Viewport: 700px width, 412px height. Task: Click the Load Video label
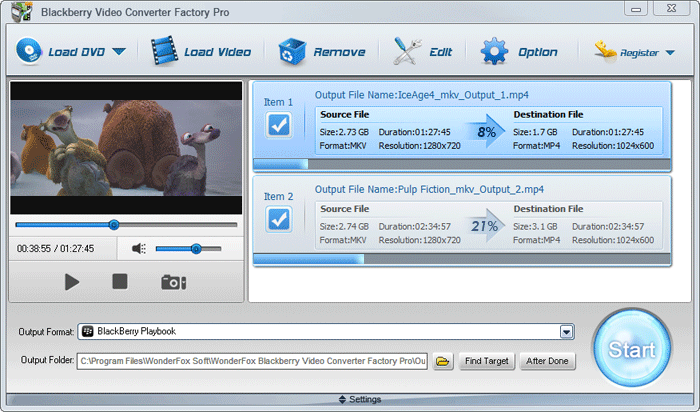(217, 52)
